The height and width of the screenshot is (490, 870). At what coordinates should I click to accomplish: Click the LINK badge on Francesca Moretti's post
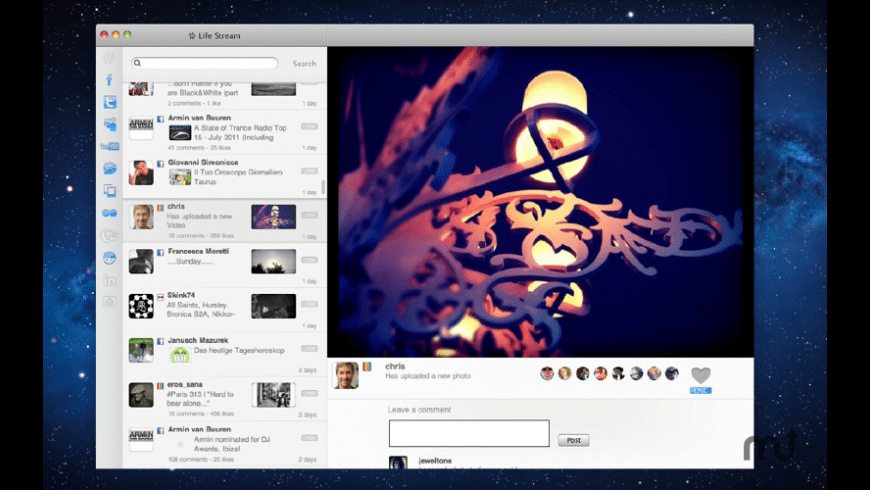(310, 260)
